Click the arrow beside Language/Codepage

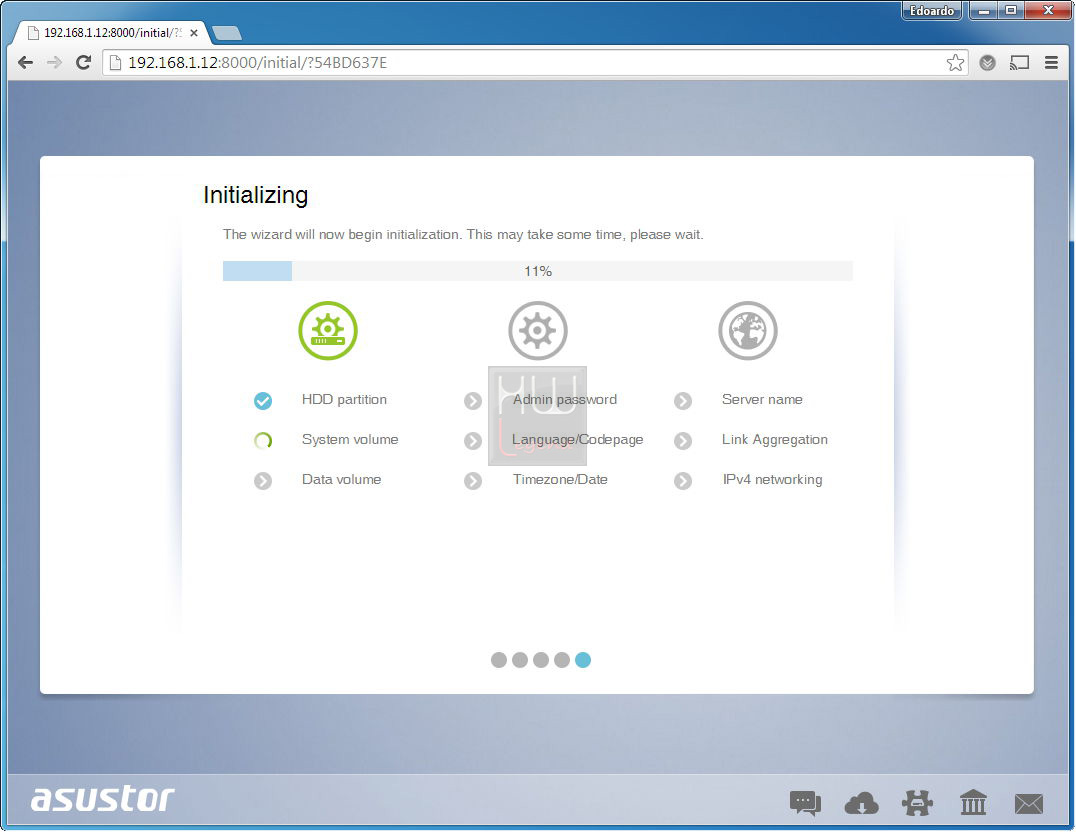point(473,440)
